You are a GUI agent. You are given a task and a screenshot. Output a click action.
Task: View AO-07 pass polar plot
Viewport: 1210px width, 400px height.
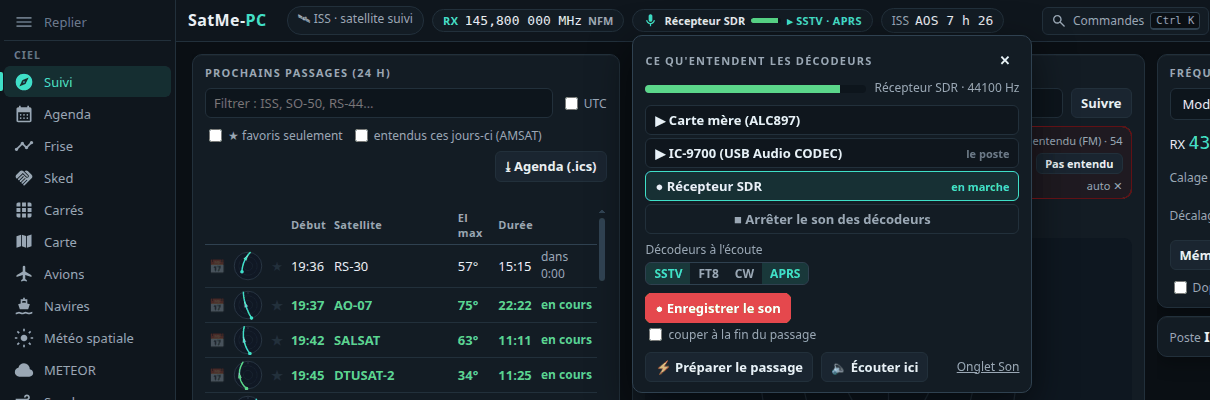point(248,305)
